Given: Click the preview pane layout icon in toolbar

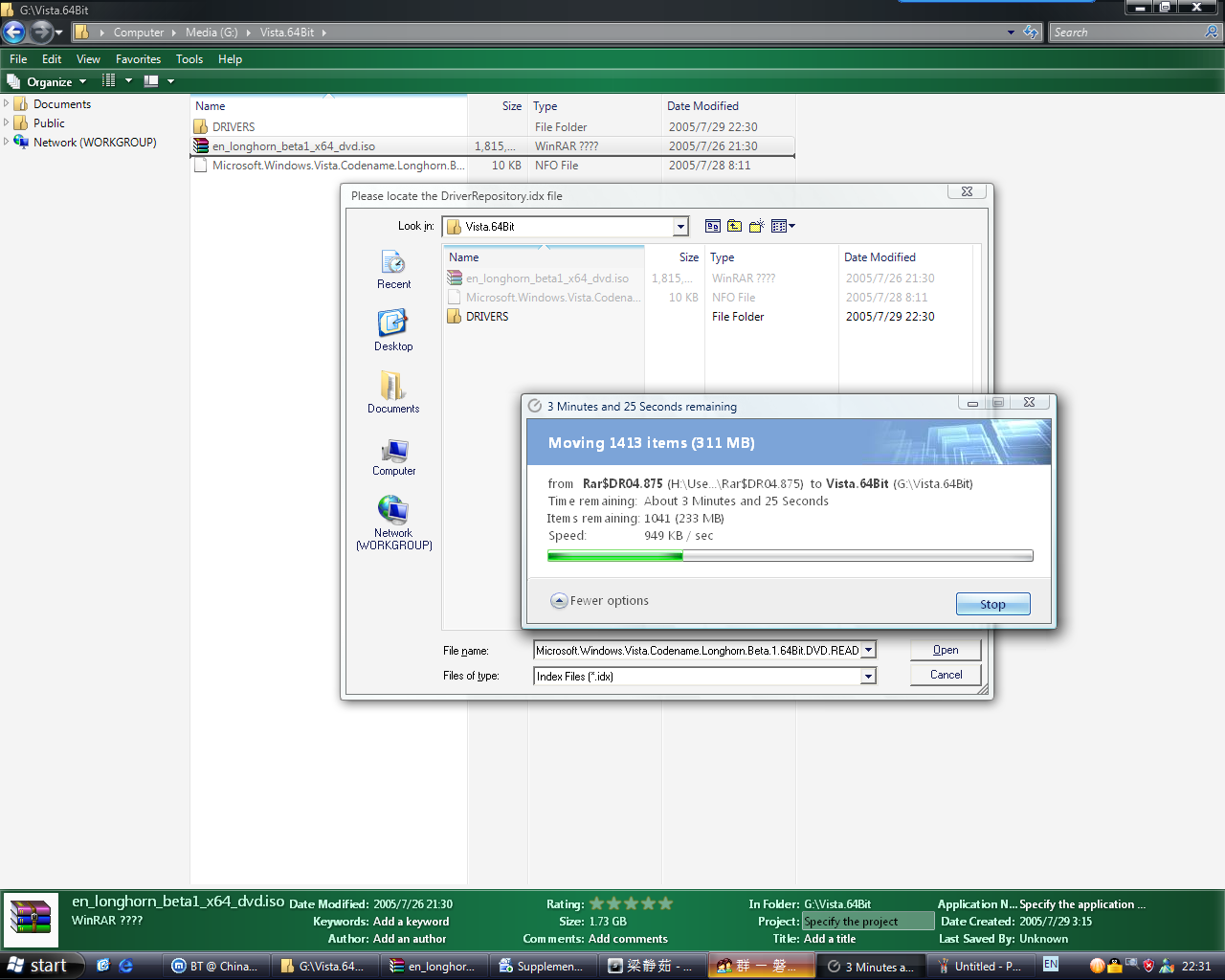Looking at the screenshot, I should click(150, 81).
